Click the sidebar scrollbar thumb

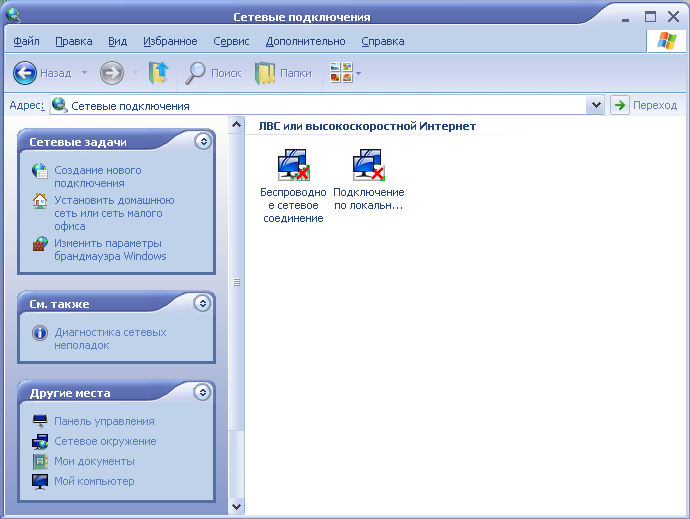236,282
